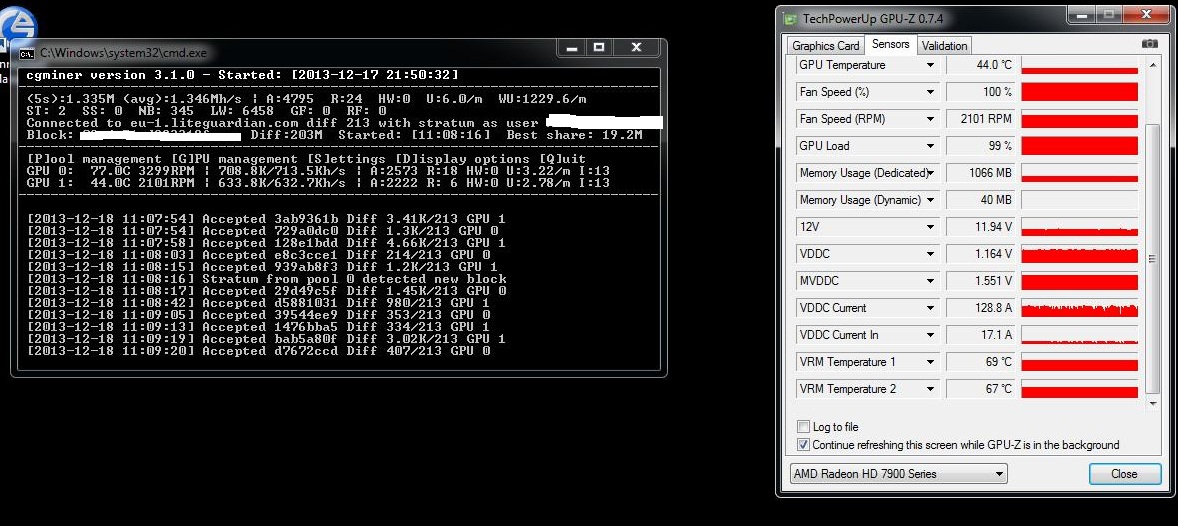The height and width of the screenshot is (526, 1178).
Task: Click the Stratum detected new block log line
Action: [x=266, y=279]
